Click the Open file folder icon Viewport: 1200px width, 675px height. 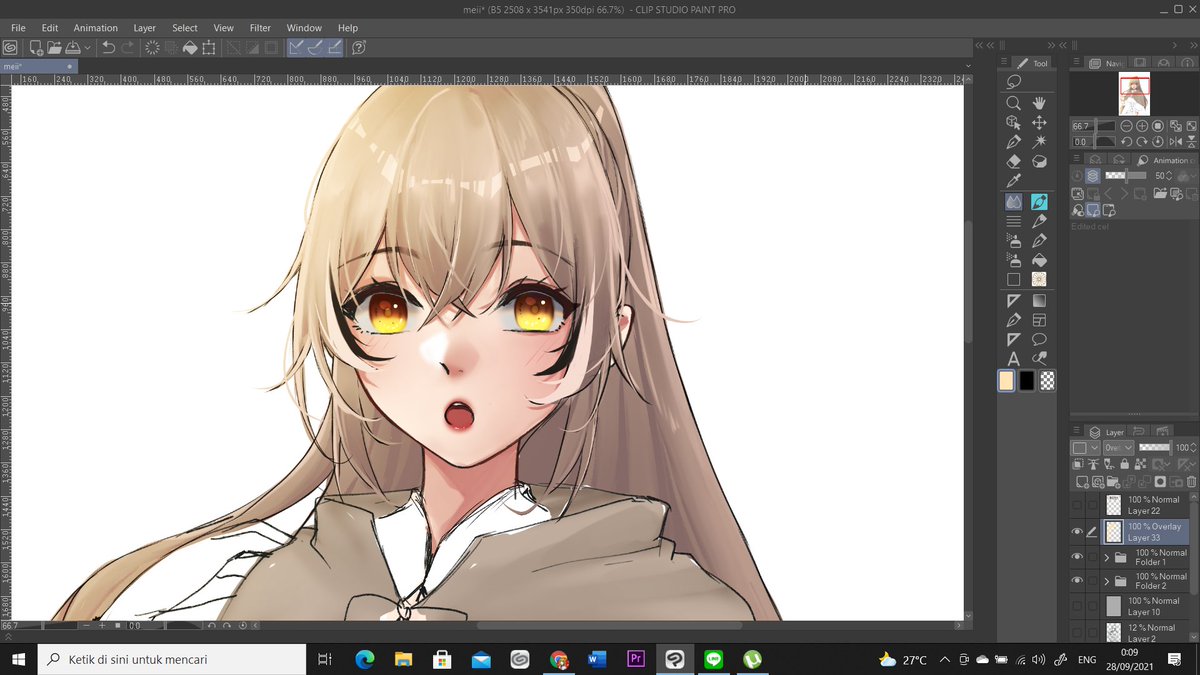pyautogui.click(x=54, y=47)
